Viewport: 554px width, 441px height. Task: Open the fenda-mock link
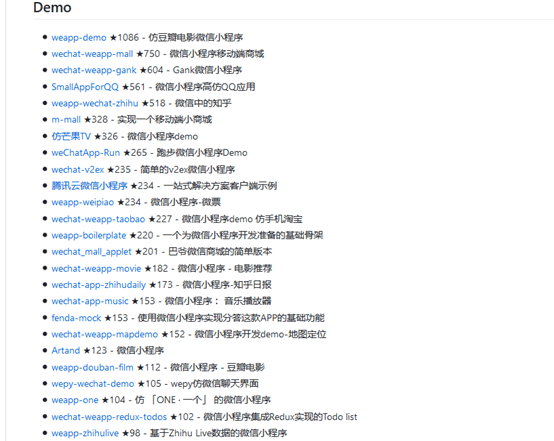pyautogui.click(x=76, y=318)
